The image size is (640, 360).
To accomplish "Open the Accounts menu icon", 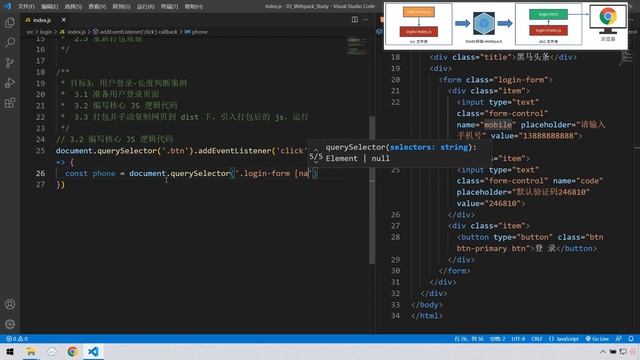I will point(10,304).
